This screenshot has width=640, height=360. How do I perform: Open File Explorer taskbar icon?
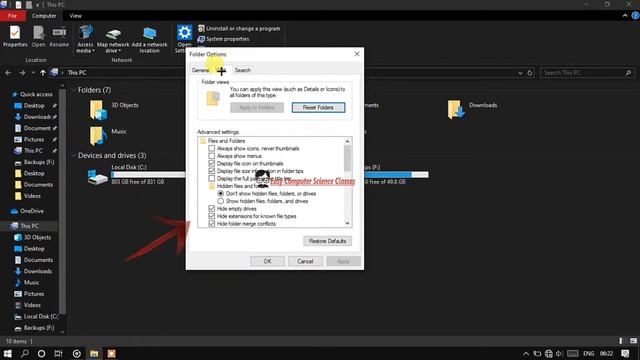[x=94, y=353]
